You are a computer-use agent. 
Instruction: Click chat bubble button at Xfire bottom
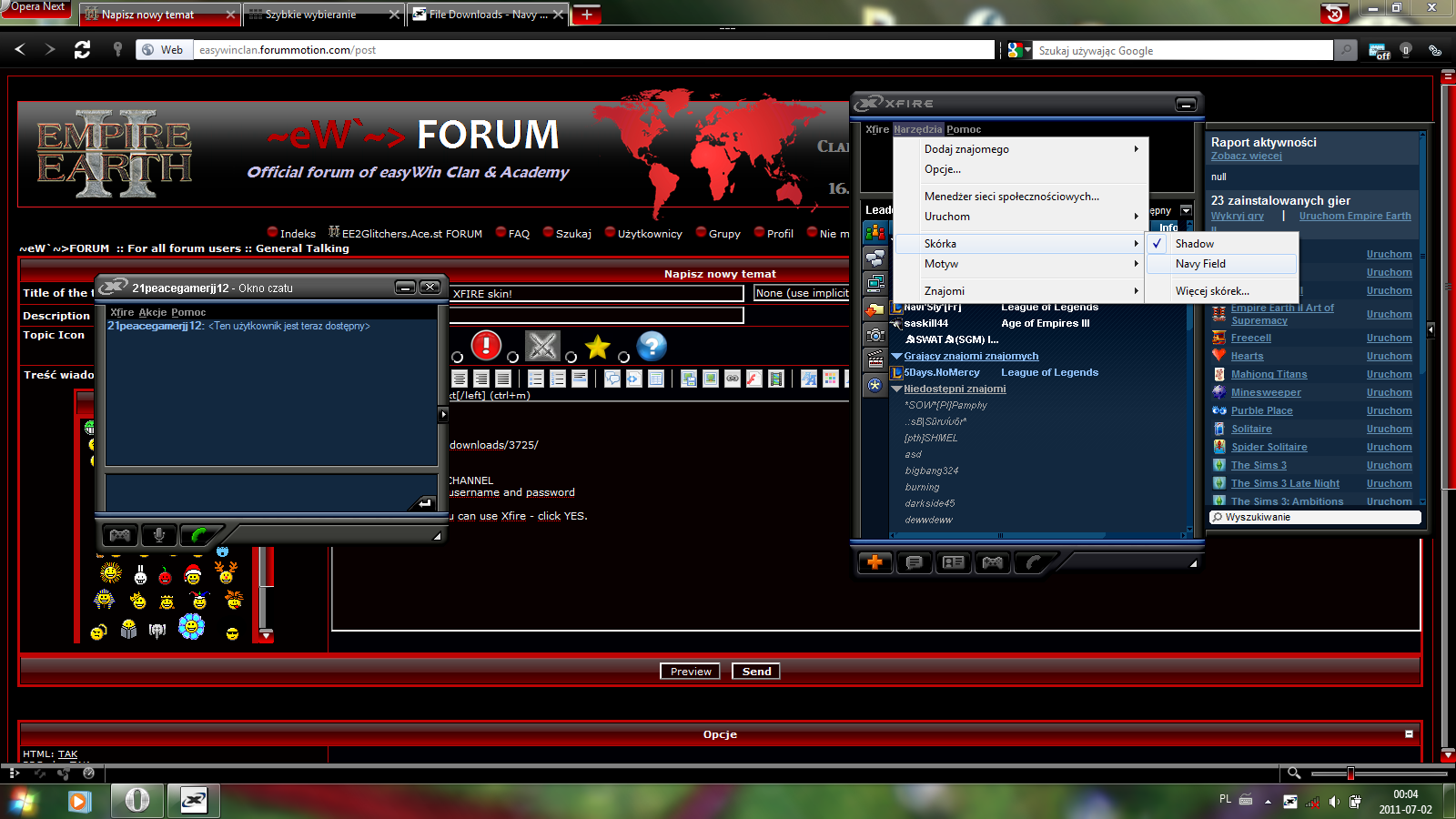[914, 562]
